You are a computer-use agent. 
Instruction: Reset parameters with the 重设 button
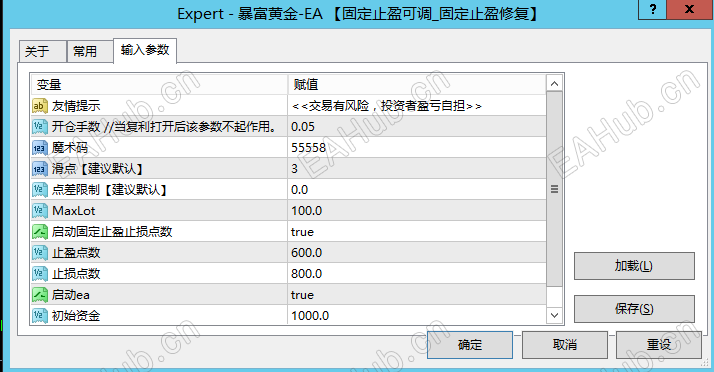click(x=659, y=345)
